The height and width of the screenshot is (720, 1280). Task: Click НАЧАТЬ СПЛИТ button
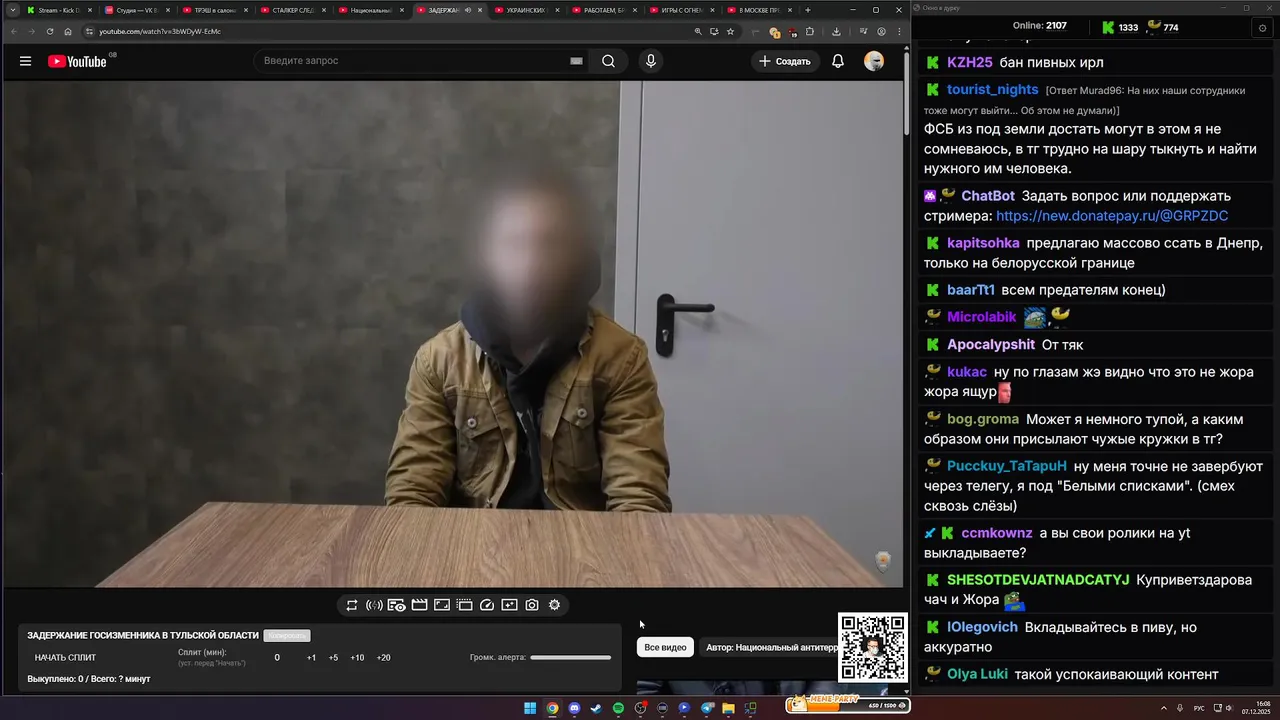(65, 658)
